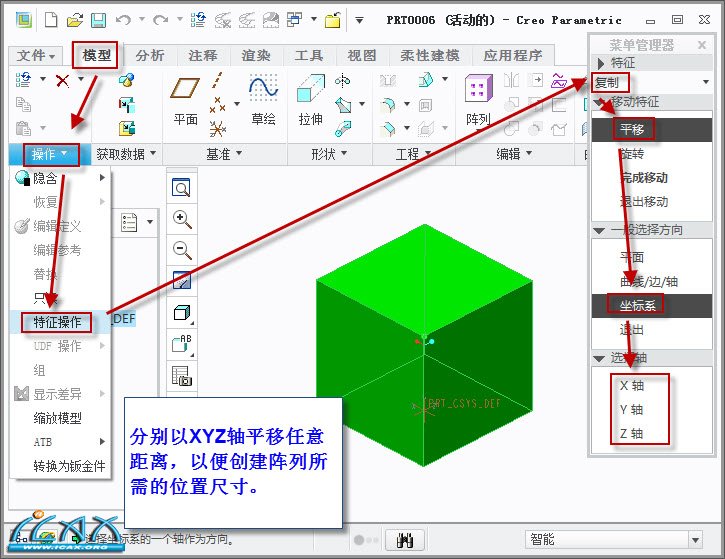Image resolution: width=725 pixels, height=559 pixels.
Task: Click the binoculars find icon in status bar
Action: tap(405, 540)
